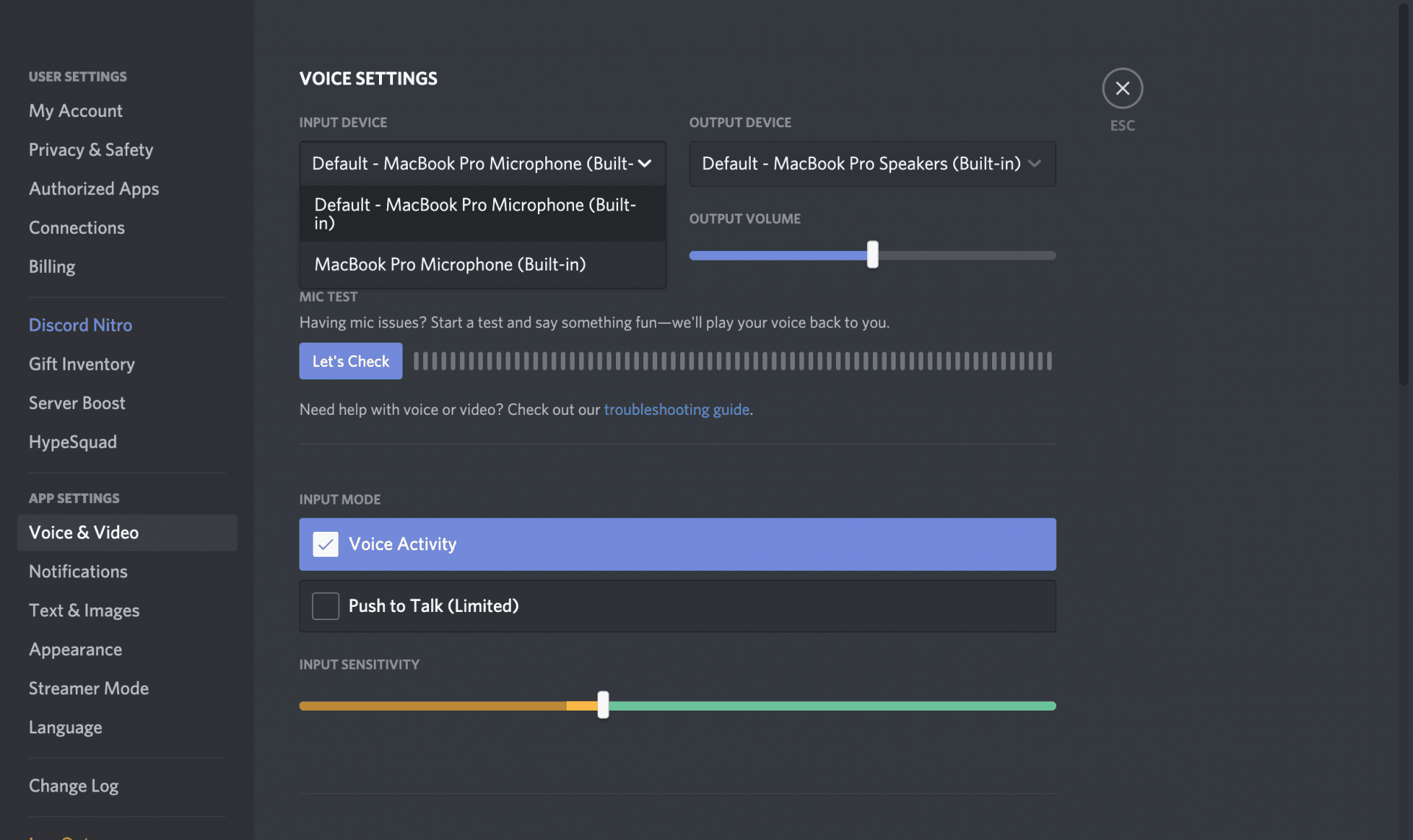
Task: Go to Privacy & Safety
Action: [91, 149]
